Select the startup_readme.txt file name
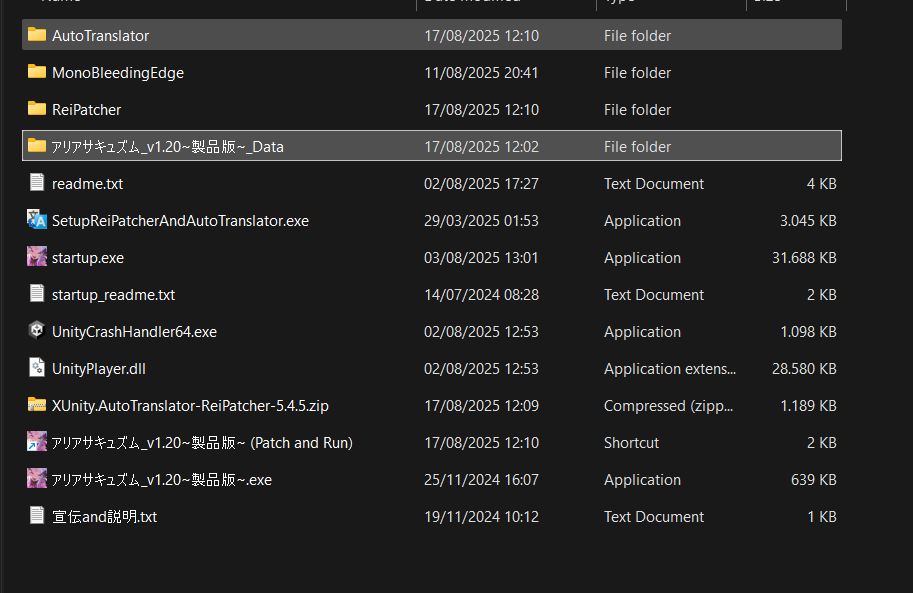Viewport: 913px width, 593px height. [x=113, y=295]
